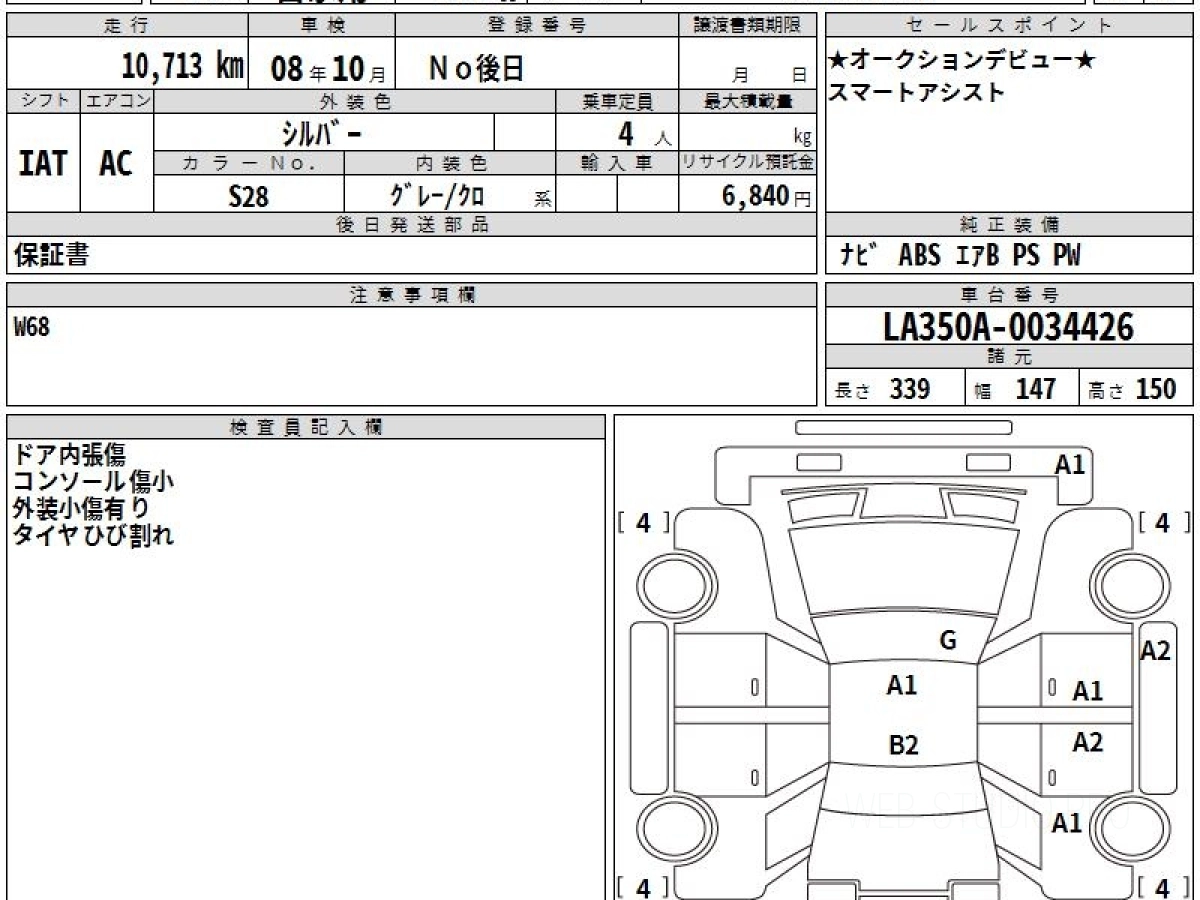Click the A1 mark beside the front bumper
1200x900 pixels.
pyautogui.click(x=1070, y=464)
